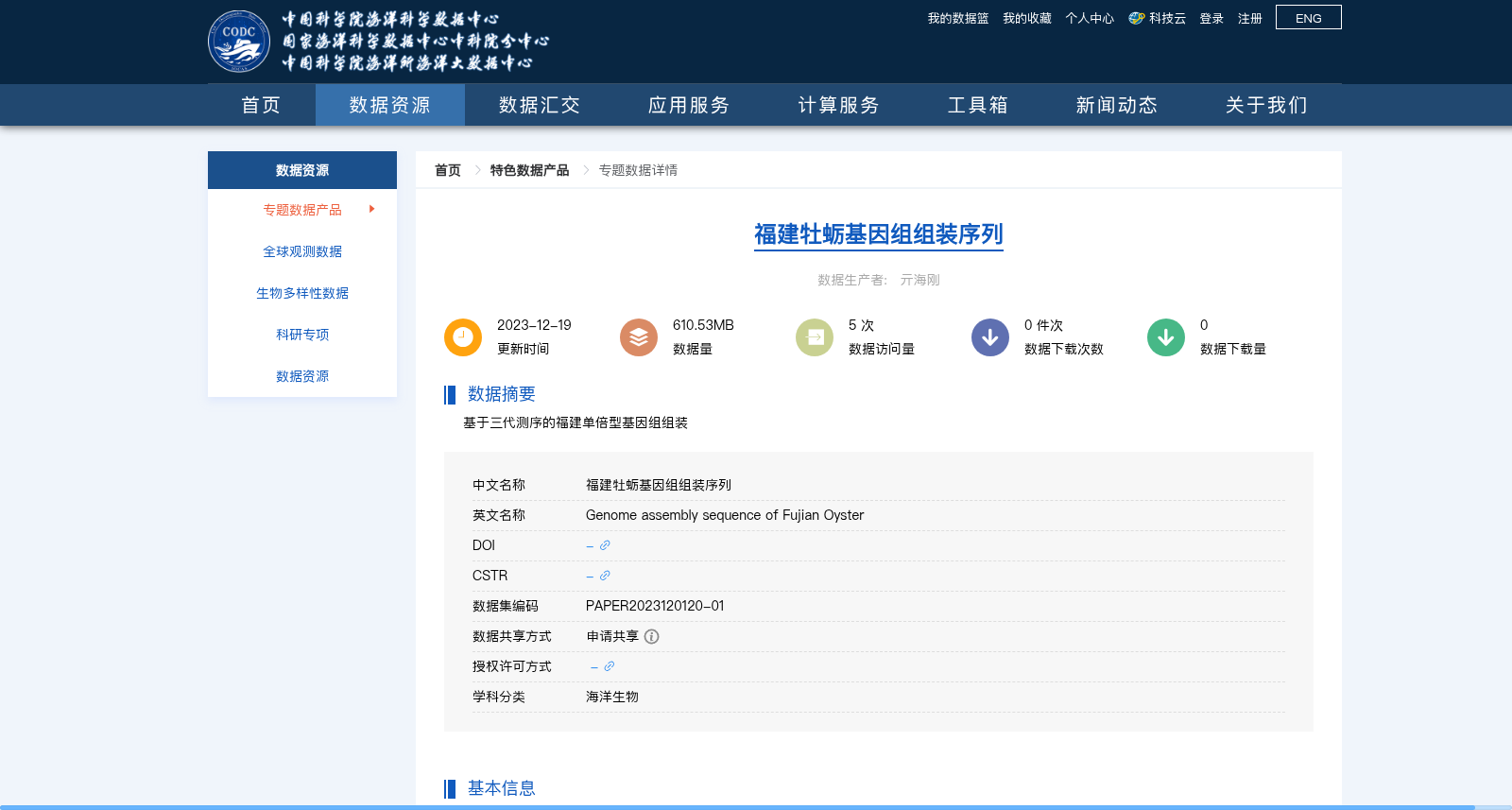This screenshot has height=810, width=1512.
Task: Open the 新闻动态 navigation tab
Action: point(1117,105)
